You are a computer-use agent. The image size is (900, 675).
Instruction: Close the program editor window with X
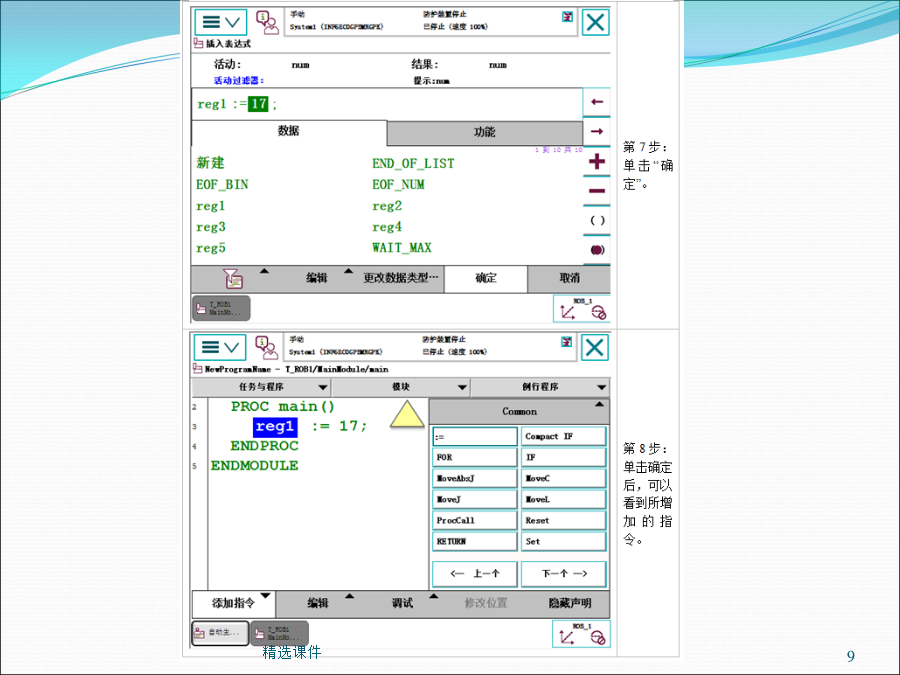pos(595,347)
